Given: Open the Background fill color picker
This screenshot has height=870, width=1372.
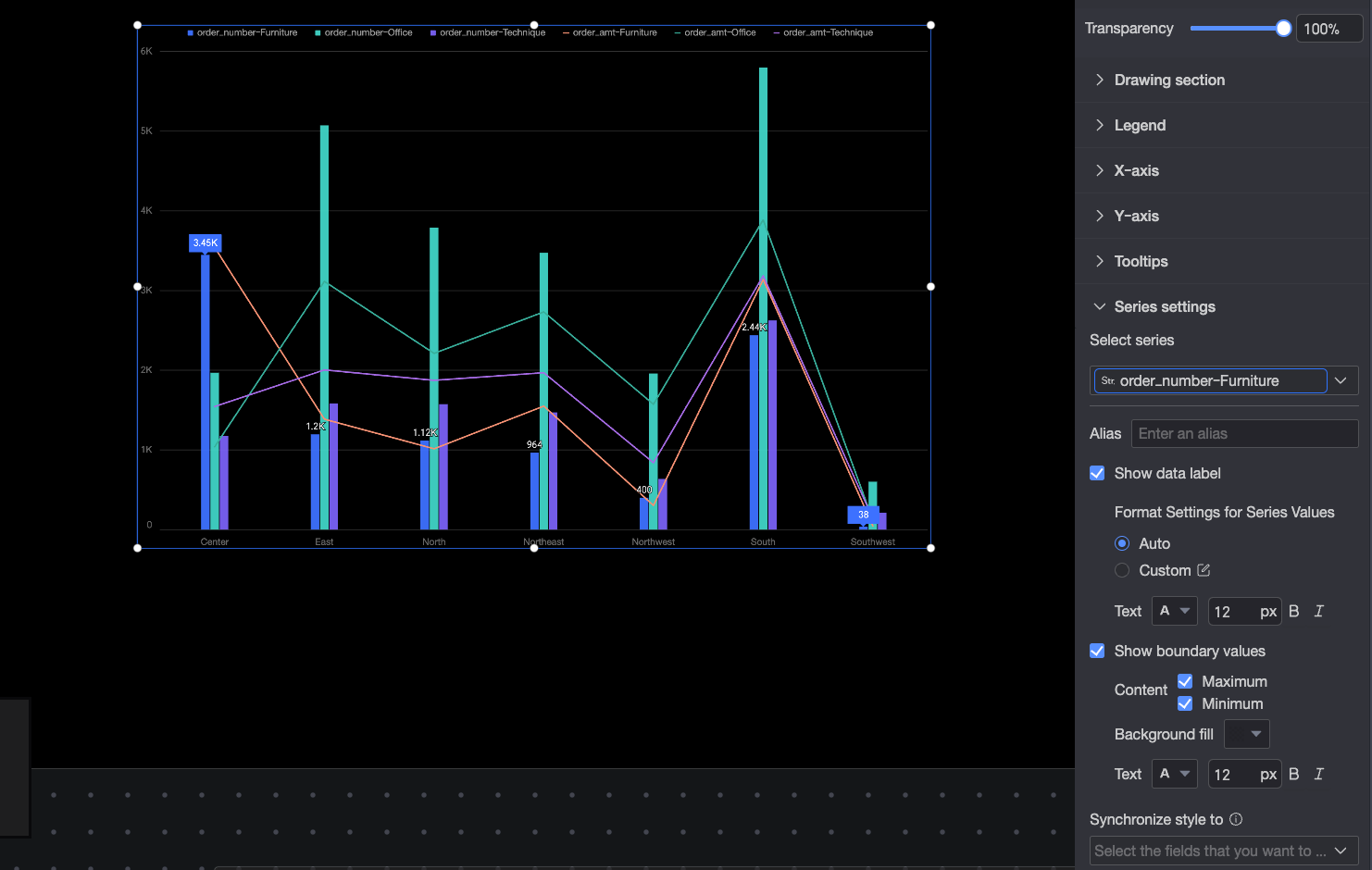Looking at the screenshot, I should click(1246, 734).
